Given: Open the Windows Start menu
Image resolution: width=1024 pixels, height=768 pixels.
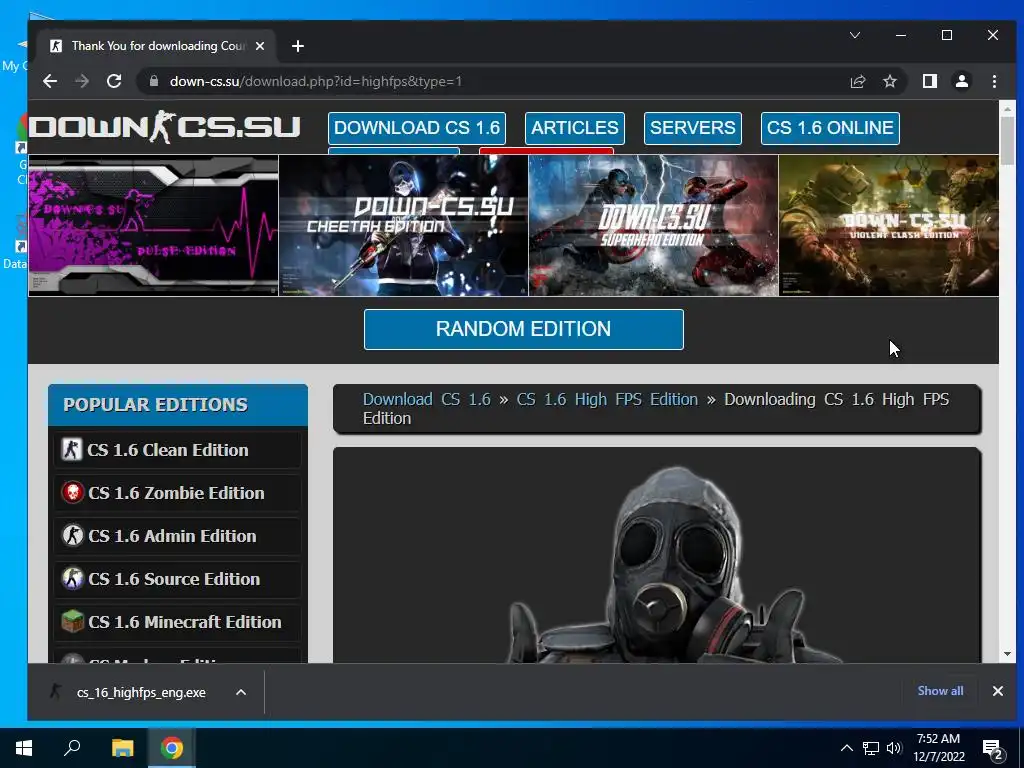Looking at the screenshot, I should (24, 748).
